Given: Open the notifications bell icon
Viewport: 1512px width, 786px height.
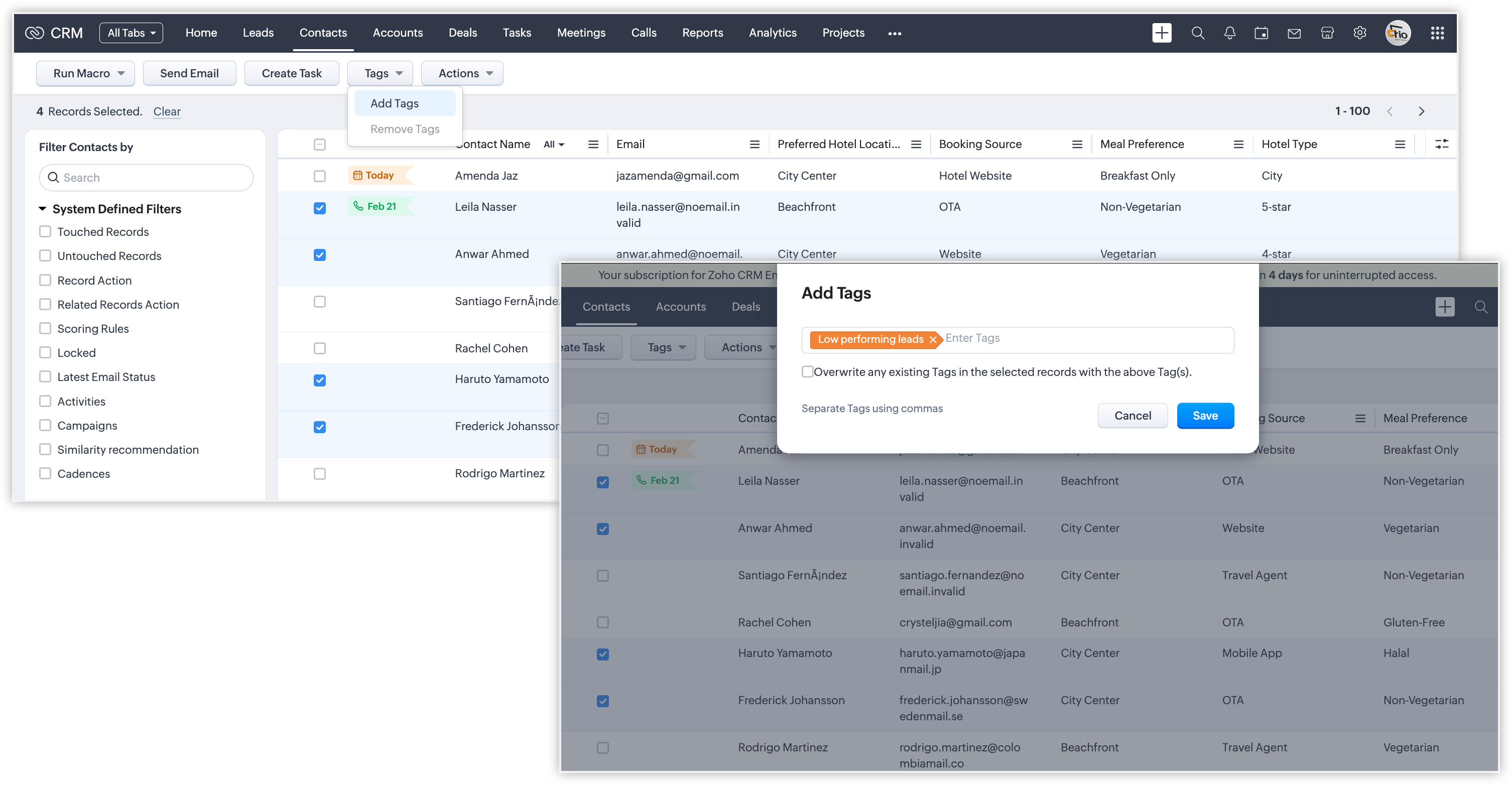Looking at the screenshot, I should 1230,33.
